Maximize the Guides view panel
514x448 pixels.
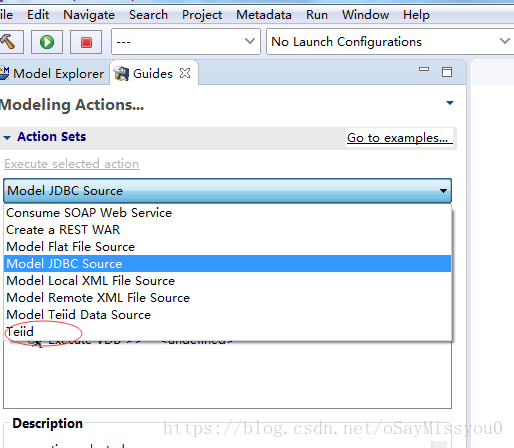pos(447,72)
